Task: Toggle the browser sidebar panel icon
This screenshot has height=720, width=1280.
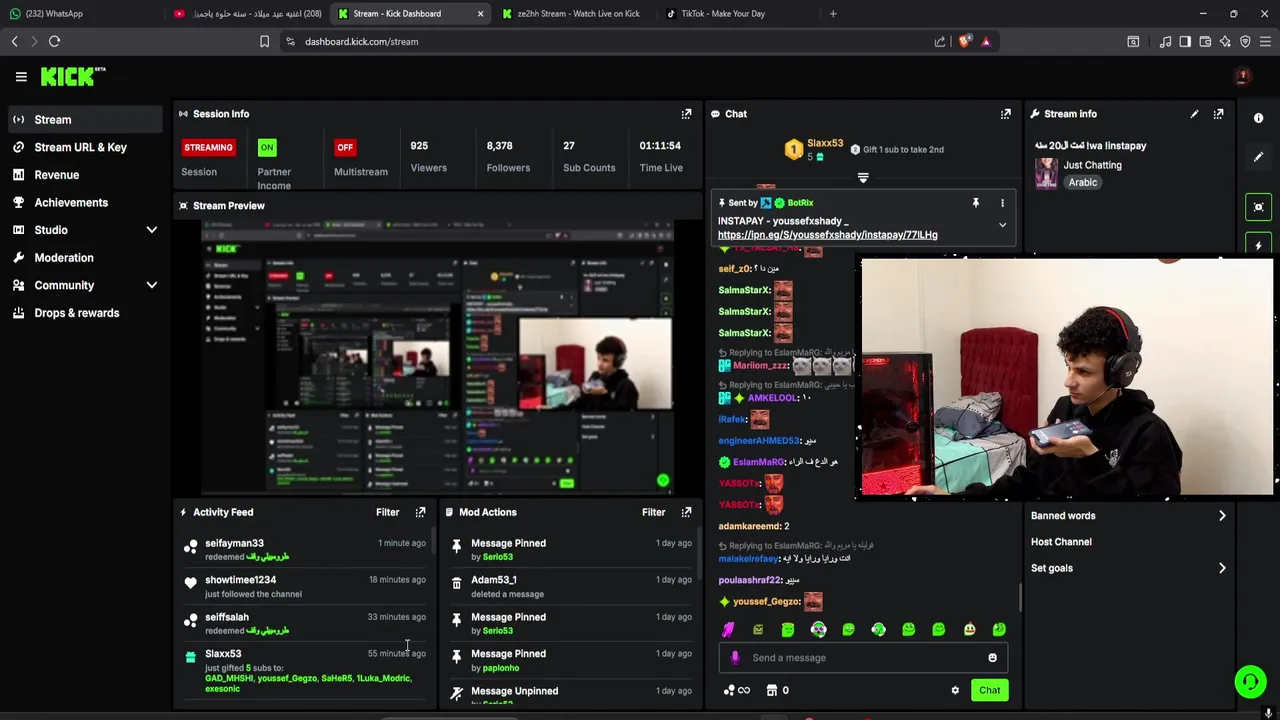Action: coord(1185,41)
